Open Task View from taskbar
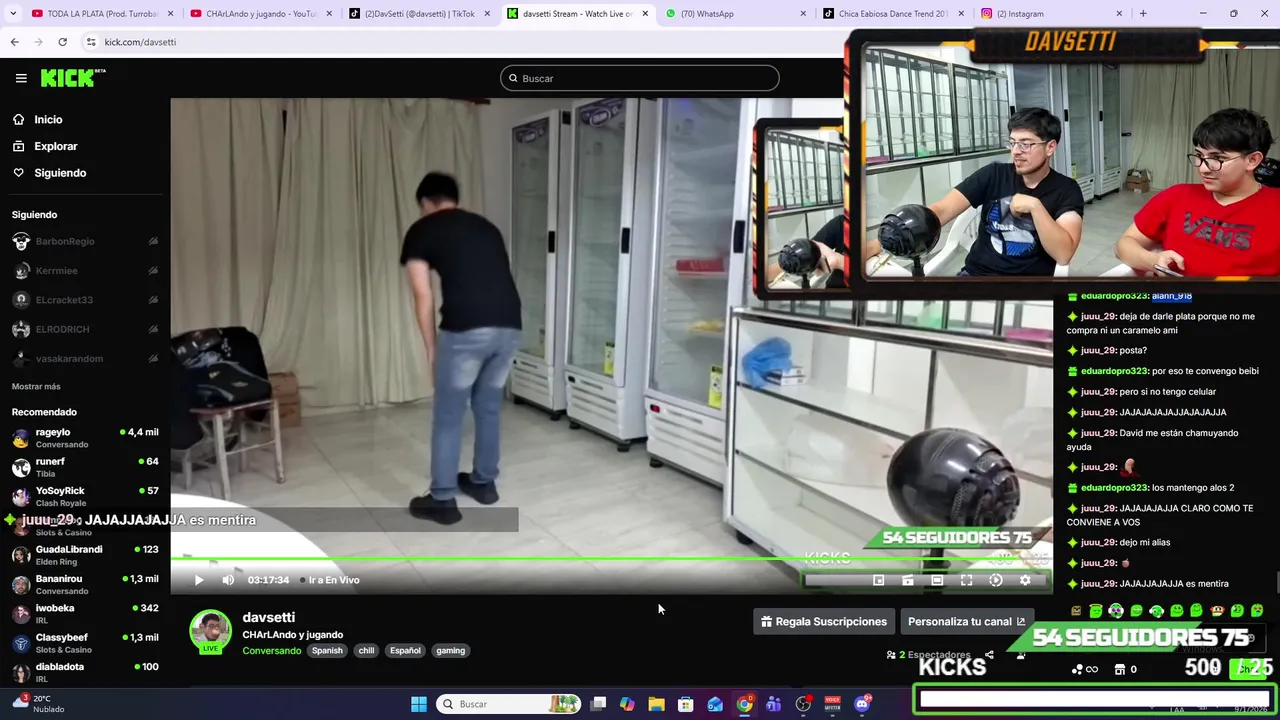Image resolution: width=1280 pixels, height=720 pixels. (x=598, y=704)
